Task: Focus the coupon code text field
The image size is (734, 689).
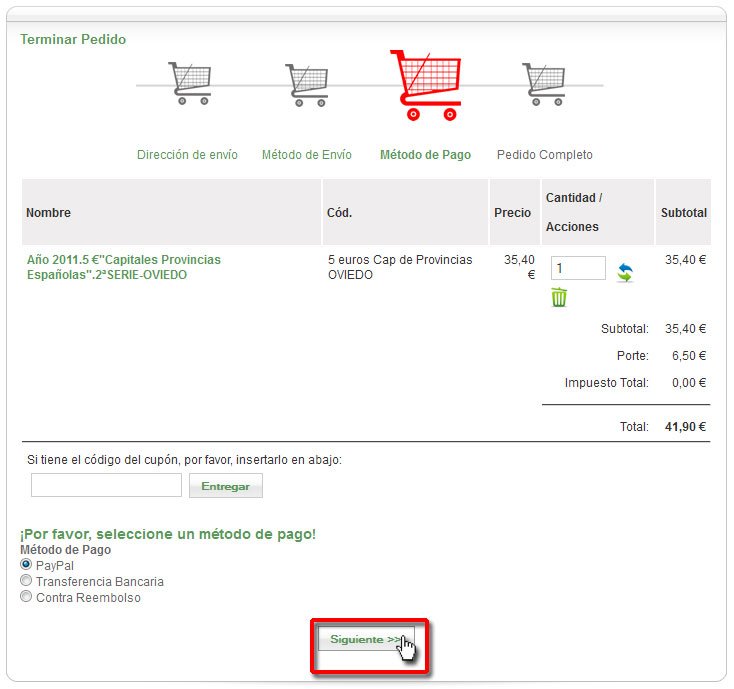Action: (106, 486)
